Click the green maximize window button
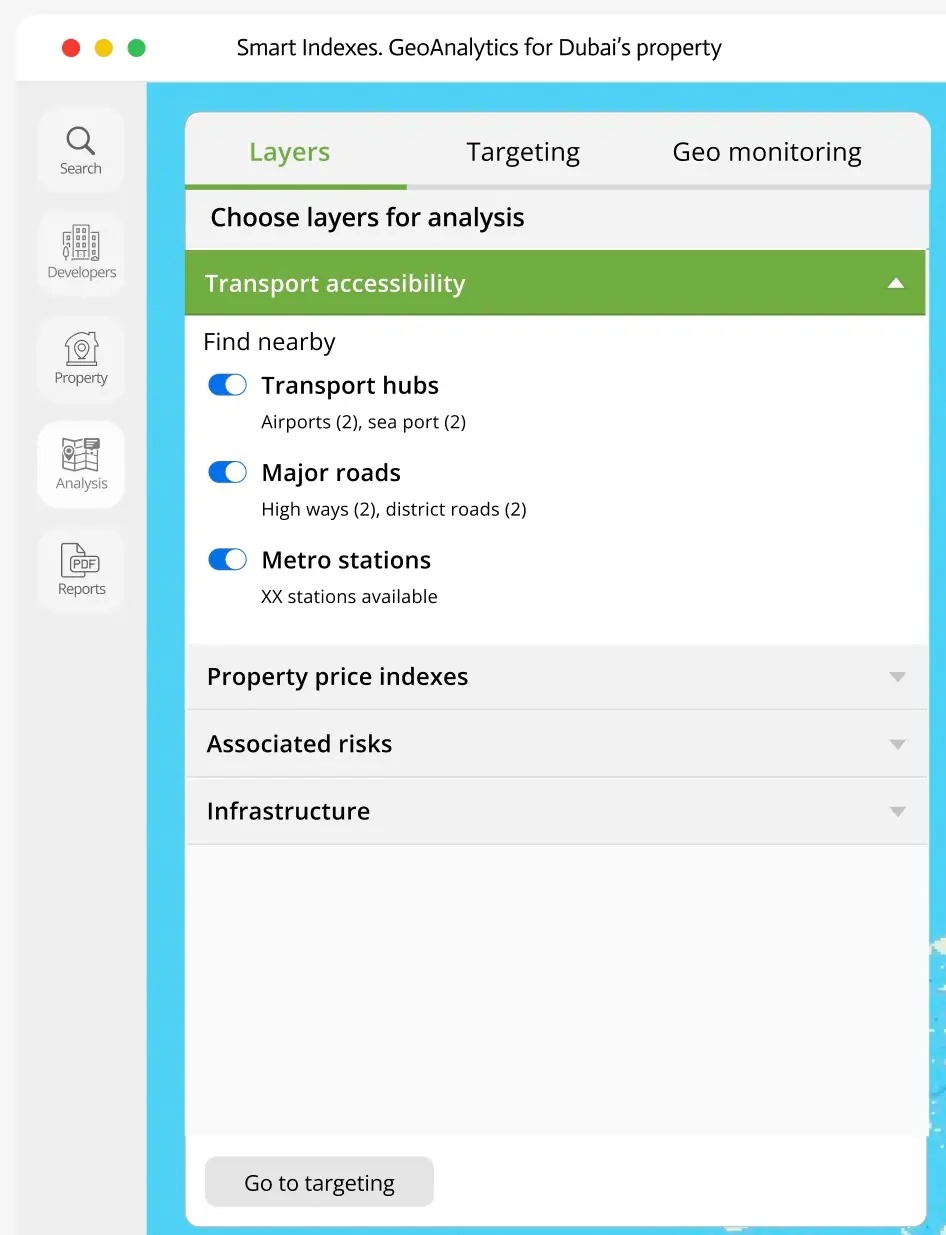 137,48
